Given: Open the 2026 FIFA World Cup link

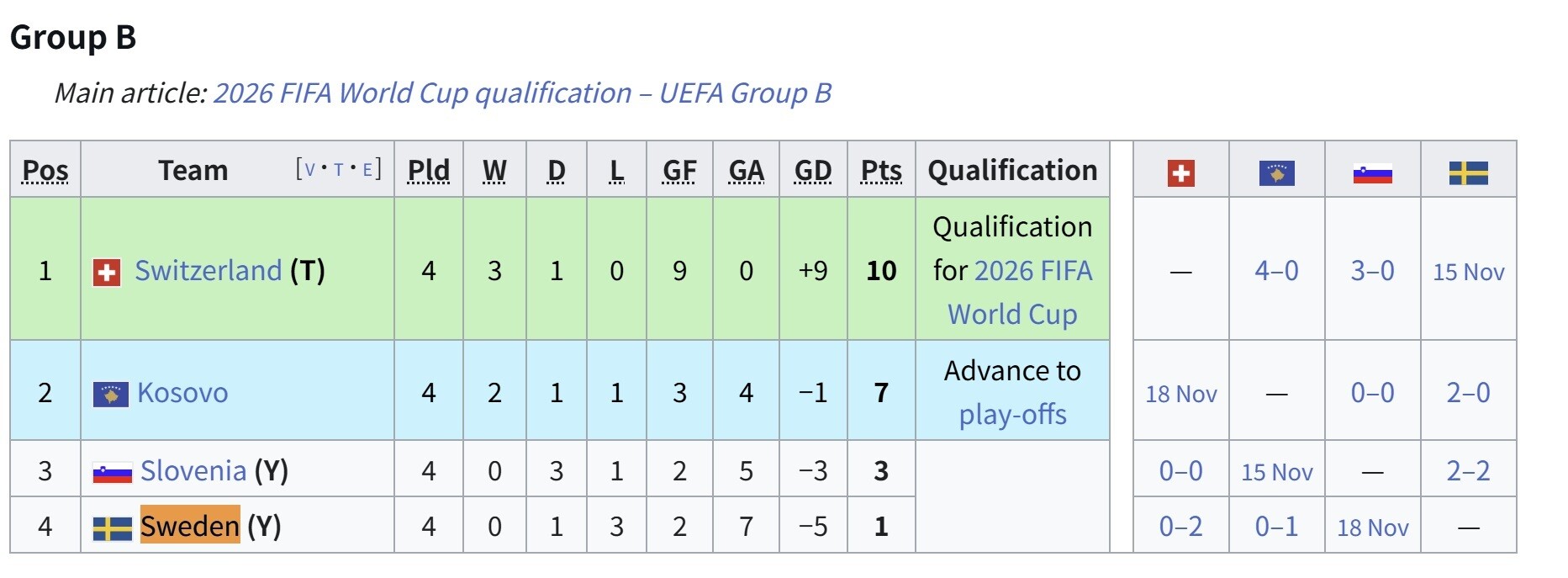Looking at the screenshot, I should point(1032,271).
